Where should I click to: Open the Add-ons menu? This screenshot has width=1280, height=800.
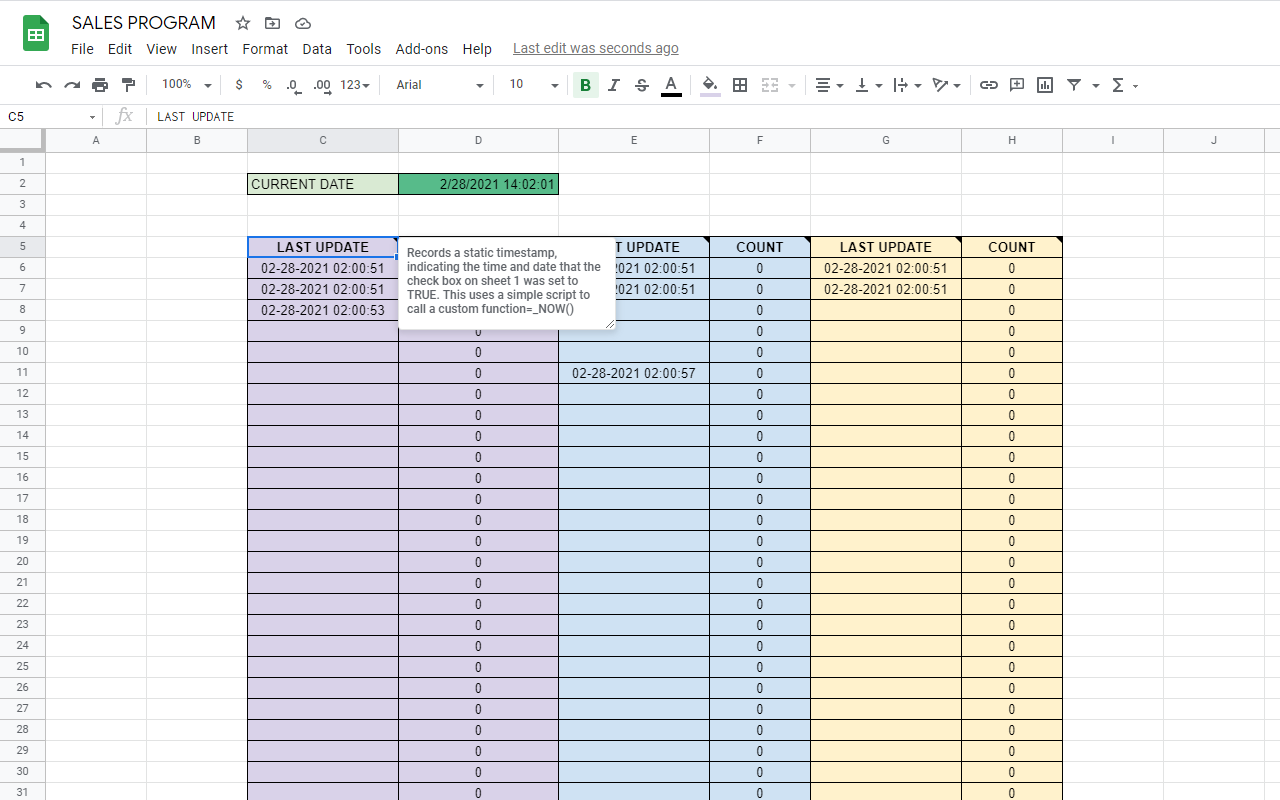point(422,48)
